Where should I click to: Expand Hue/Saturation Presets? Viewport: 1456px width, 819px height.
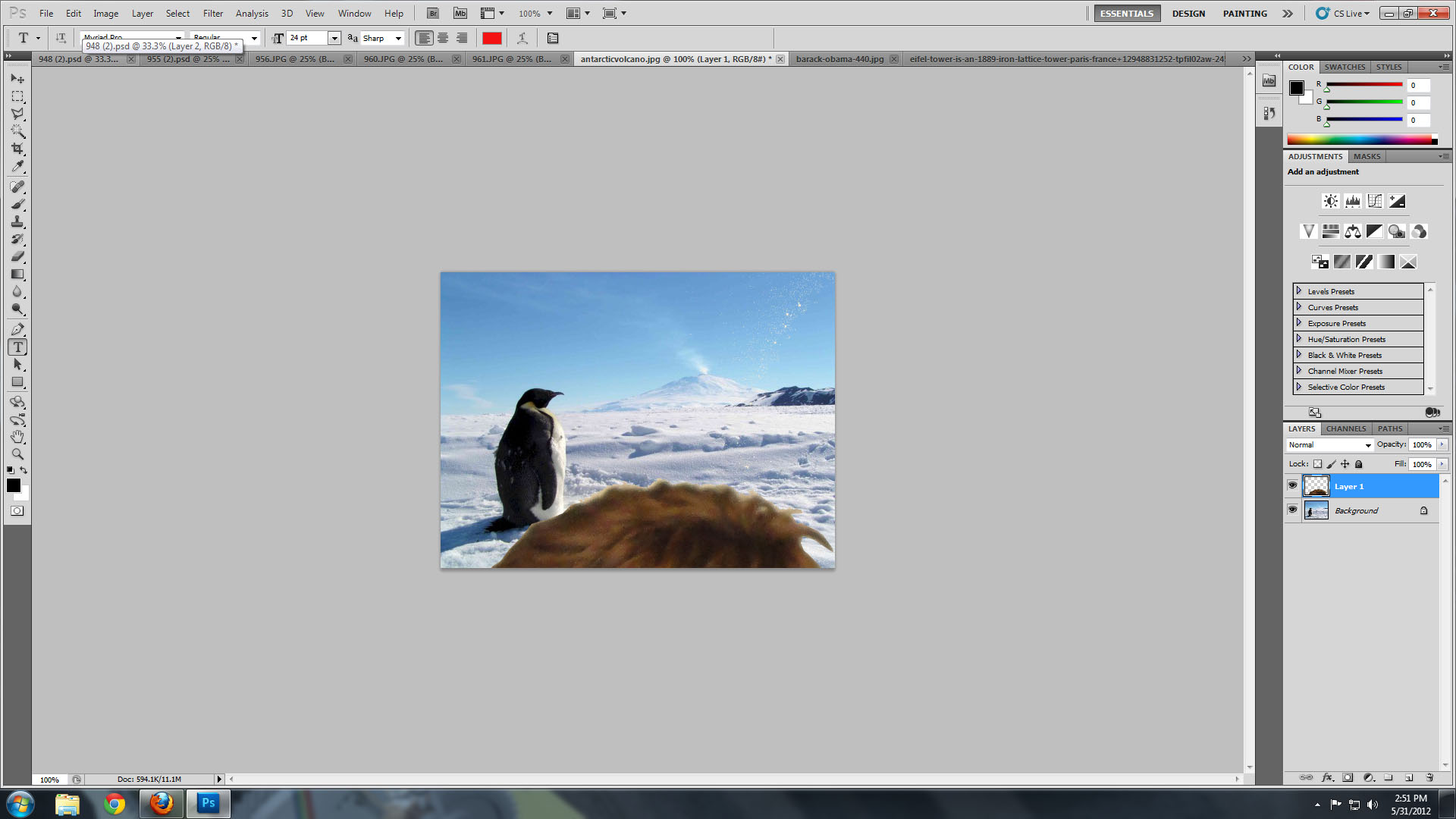click(1299, 338)
